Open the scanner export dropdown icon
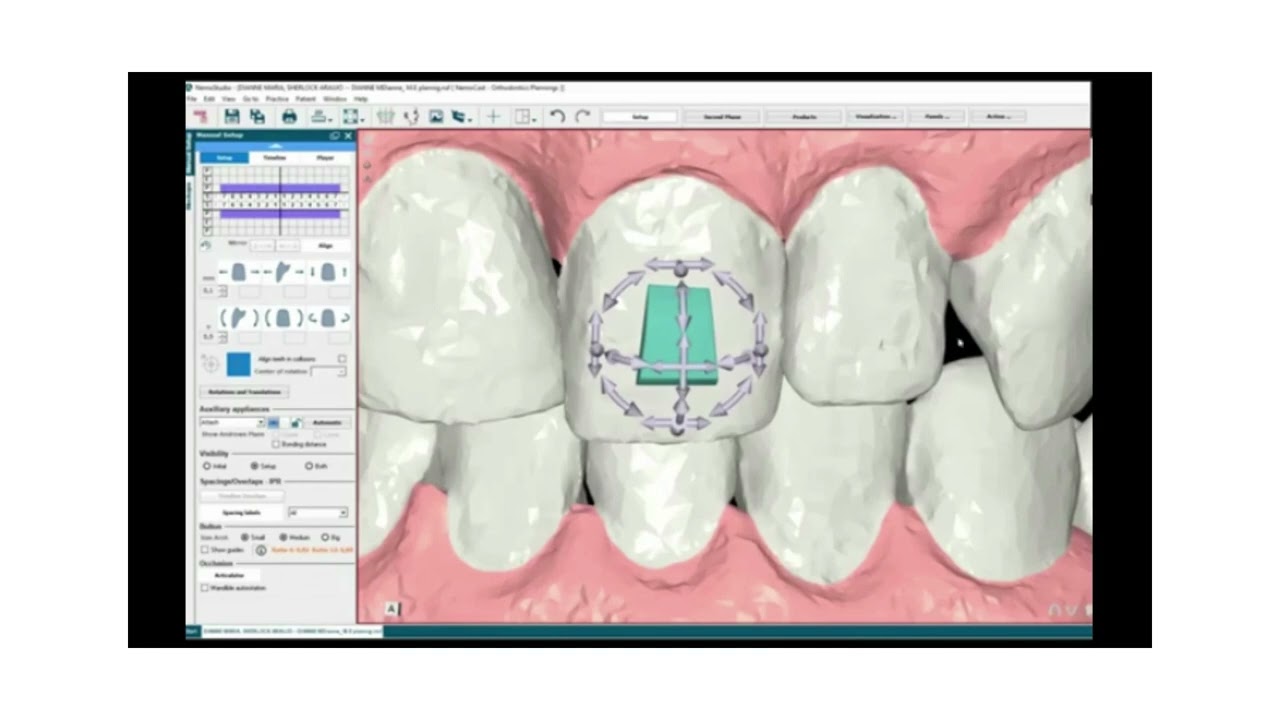The width and height of the screenshot is (1280, 720). tap(322, 117)
